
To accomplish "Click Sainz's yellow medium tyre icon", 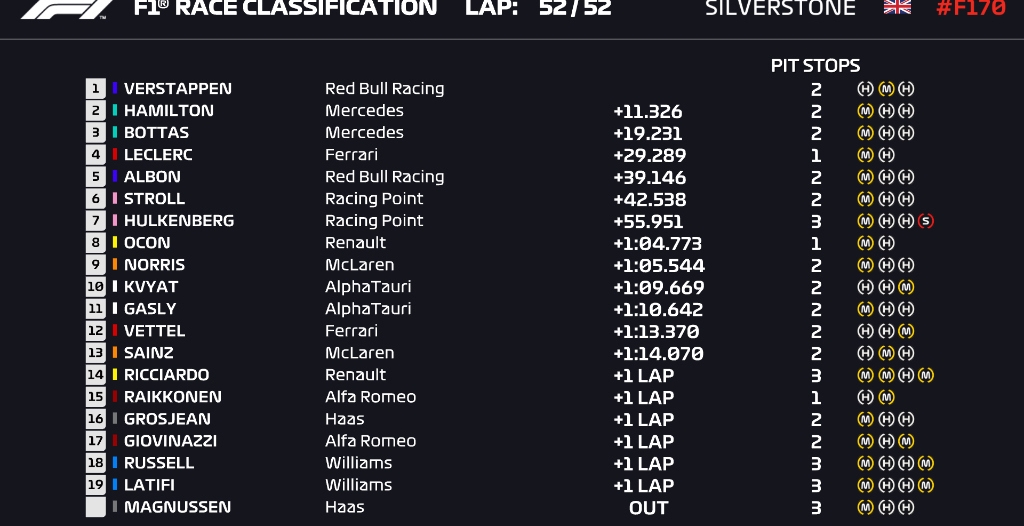I will (886, 353).
